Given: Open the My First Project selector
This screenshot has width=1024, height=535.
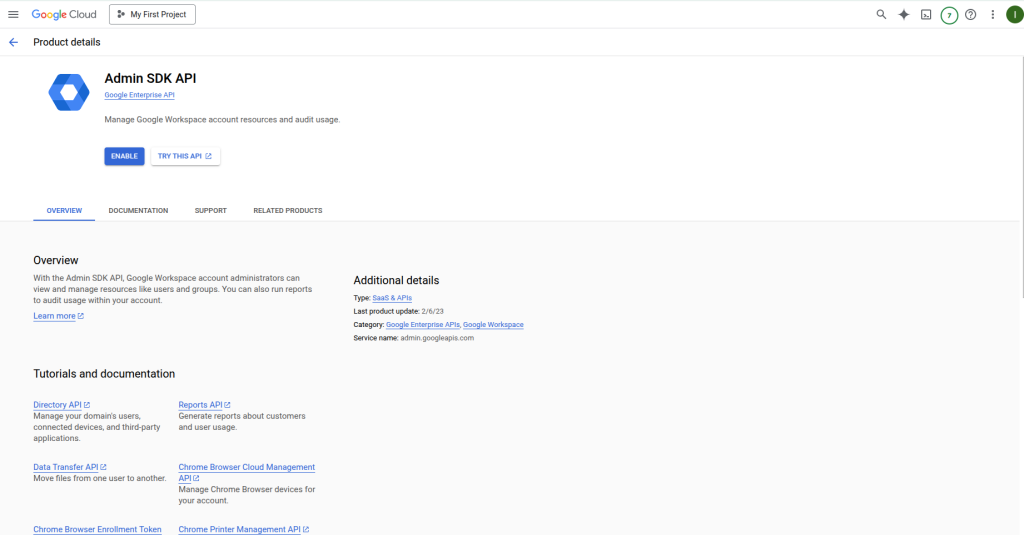Looking at the screenshot, I should [152, 14].
